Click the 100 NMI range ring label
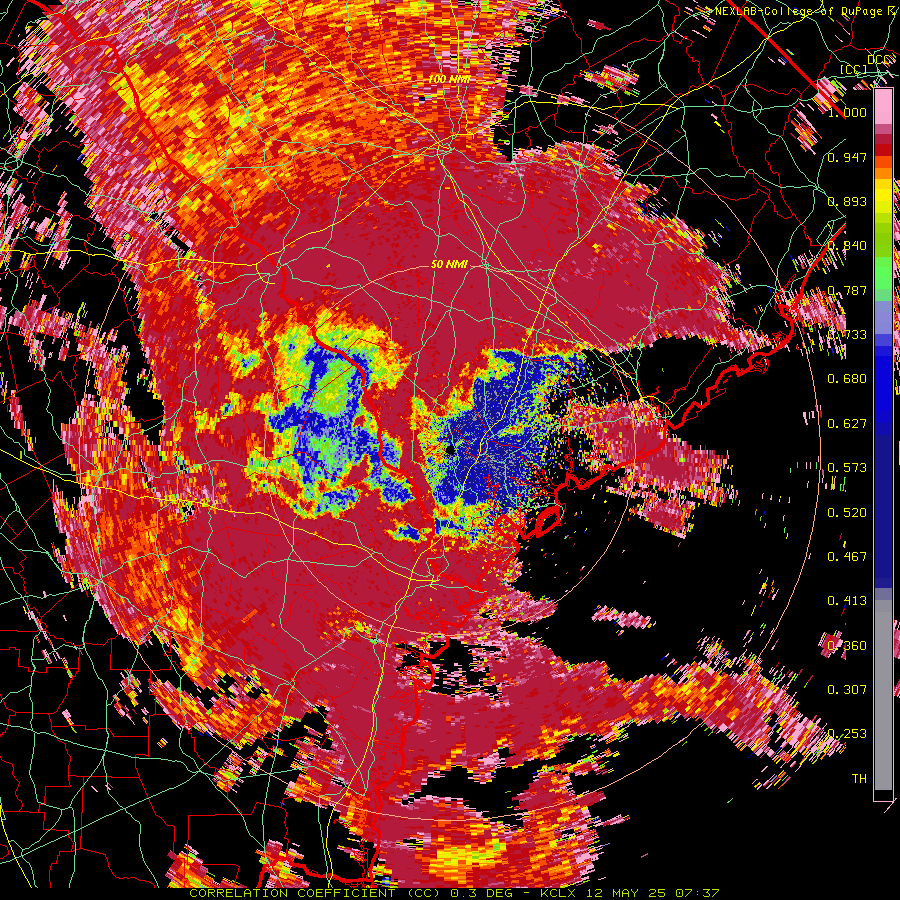 [x=449, y=77]
